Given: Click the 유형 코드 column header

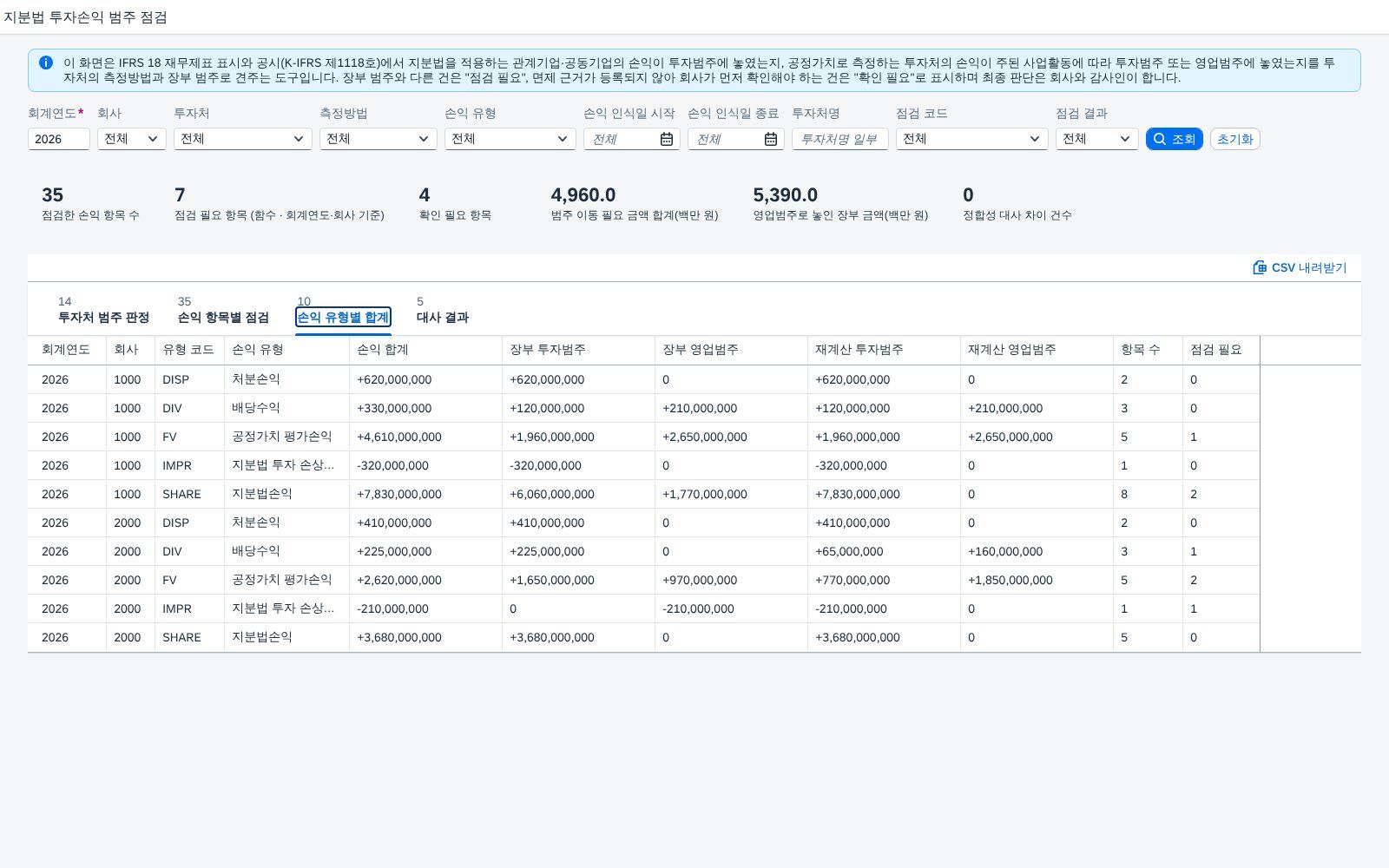Looking at the screenshot, I should 189,350.
